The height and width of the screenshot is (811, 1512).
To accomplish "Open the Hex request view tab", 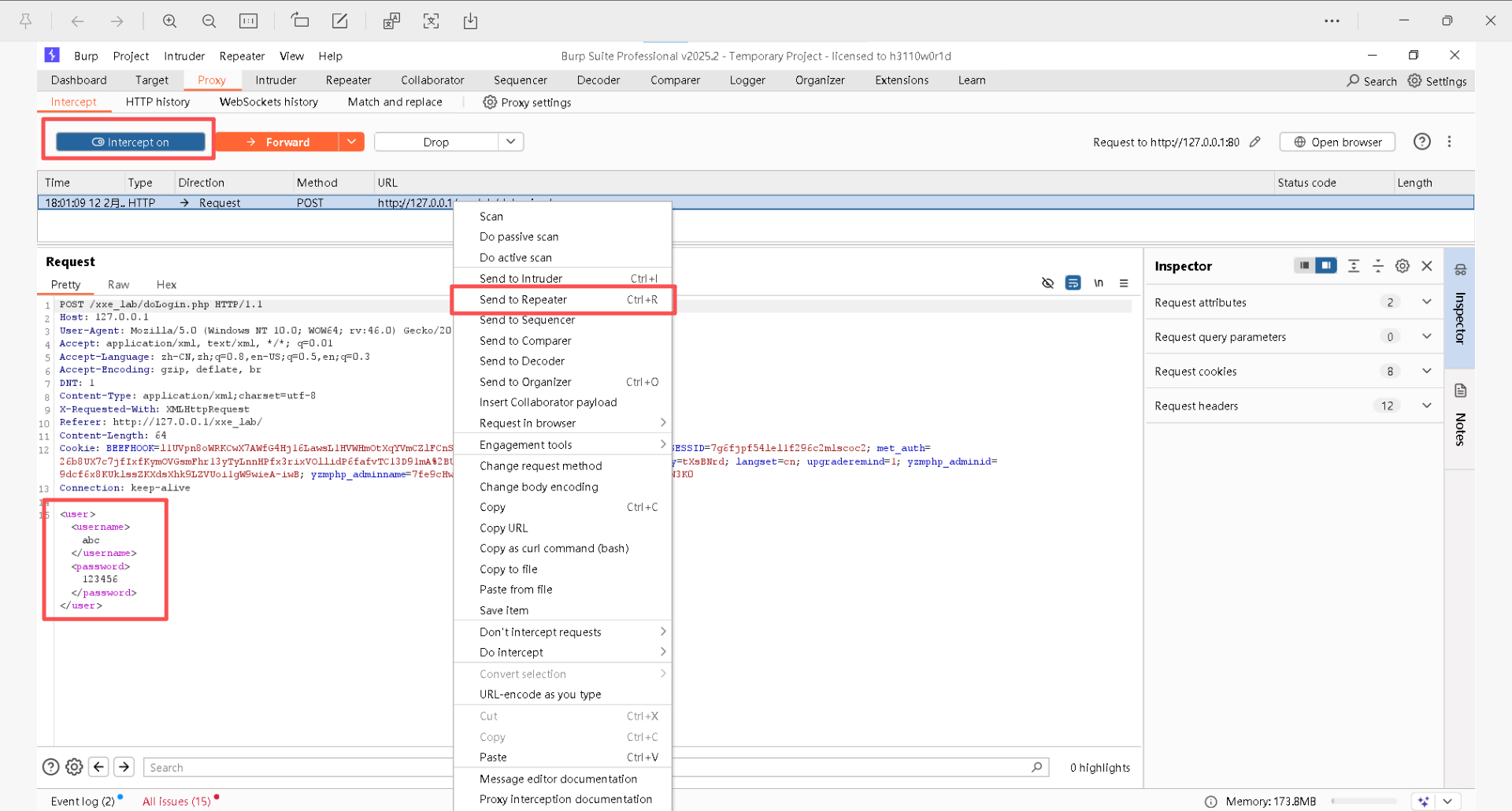I will 166,285.
